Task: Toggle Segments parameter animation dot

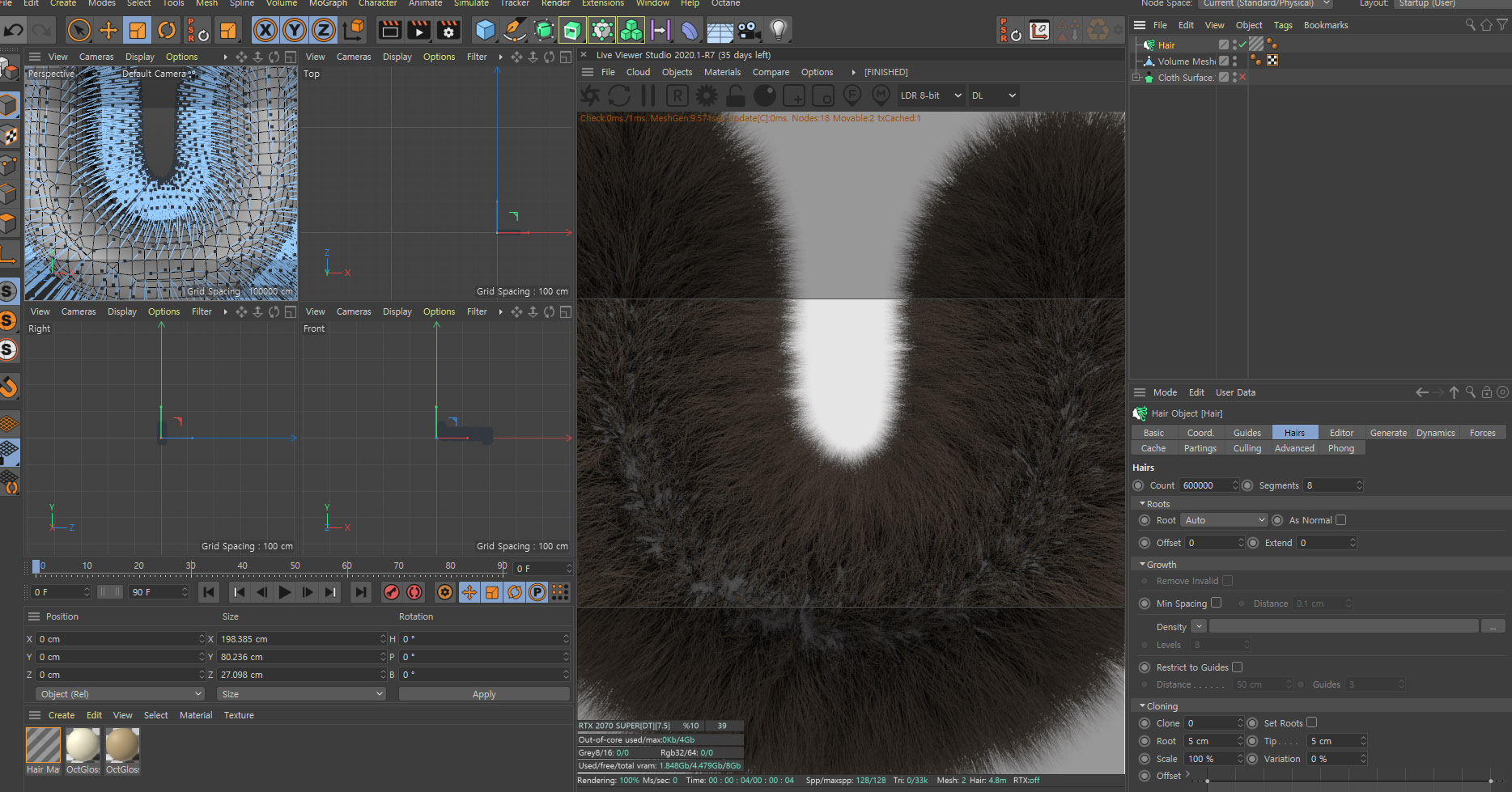Action: point(1247,485)
